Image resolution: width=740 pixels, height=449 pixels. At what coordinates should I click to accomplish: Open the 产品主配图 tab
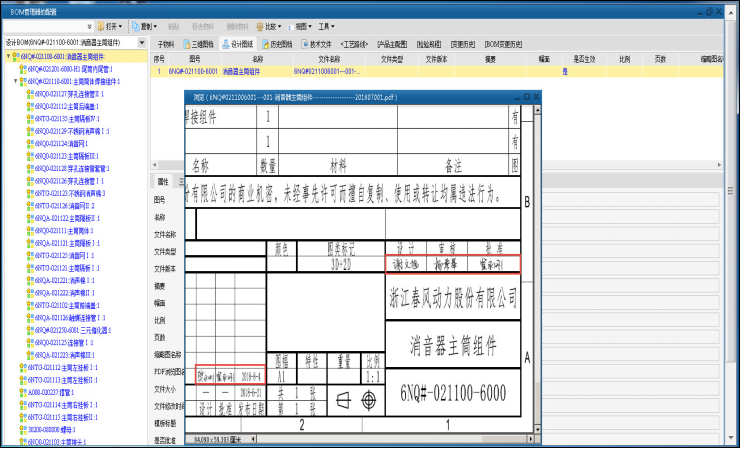392,44
